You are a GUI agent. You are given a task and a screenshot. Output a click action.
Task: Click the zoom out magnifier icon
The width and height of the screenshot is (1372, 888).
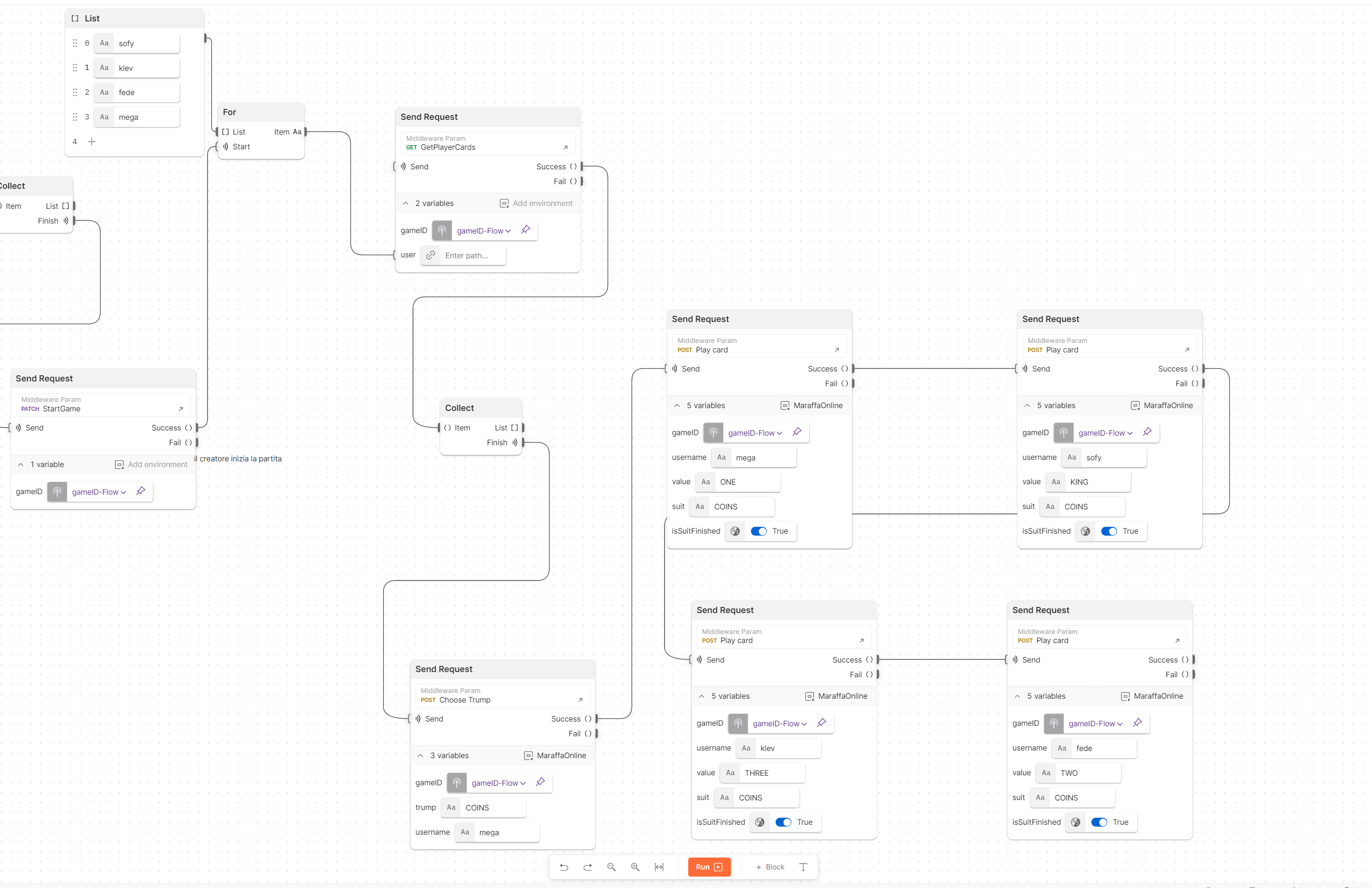click(x=611, y=867)
